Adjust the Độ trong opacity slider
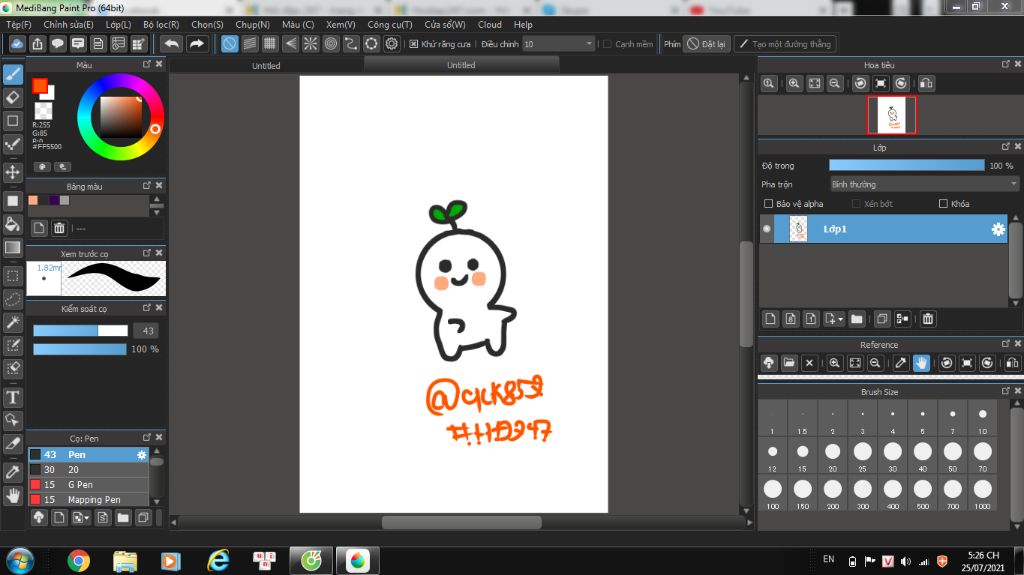1024x575 pixels. [x=906, y=165]
